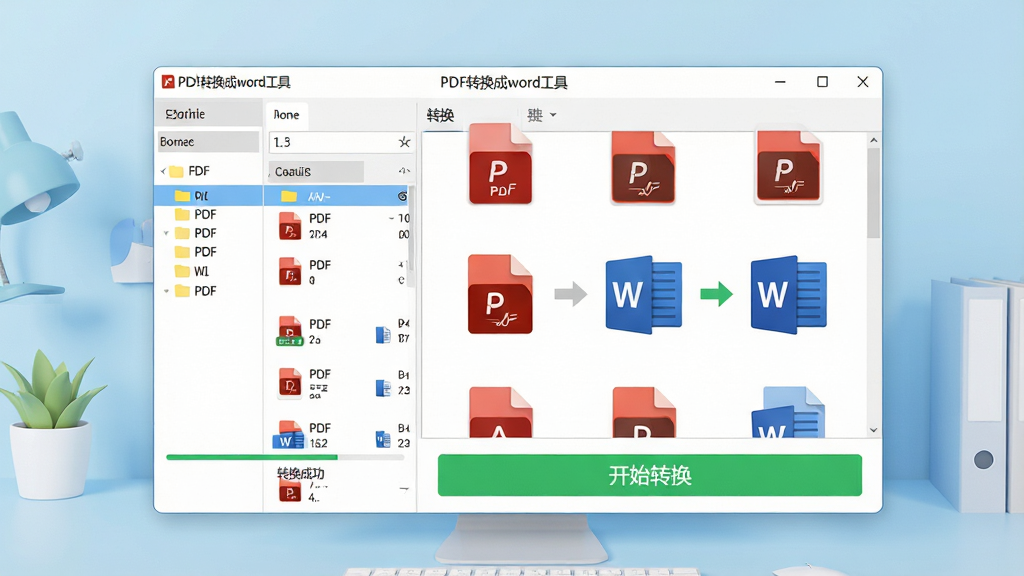
Task: Minimize the PDF转换成word工具 window
Action: pos(780,82)
